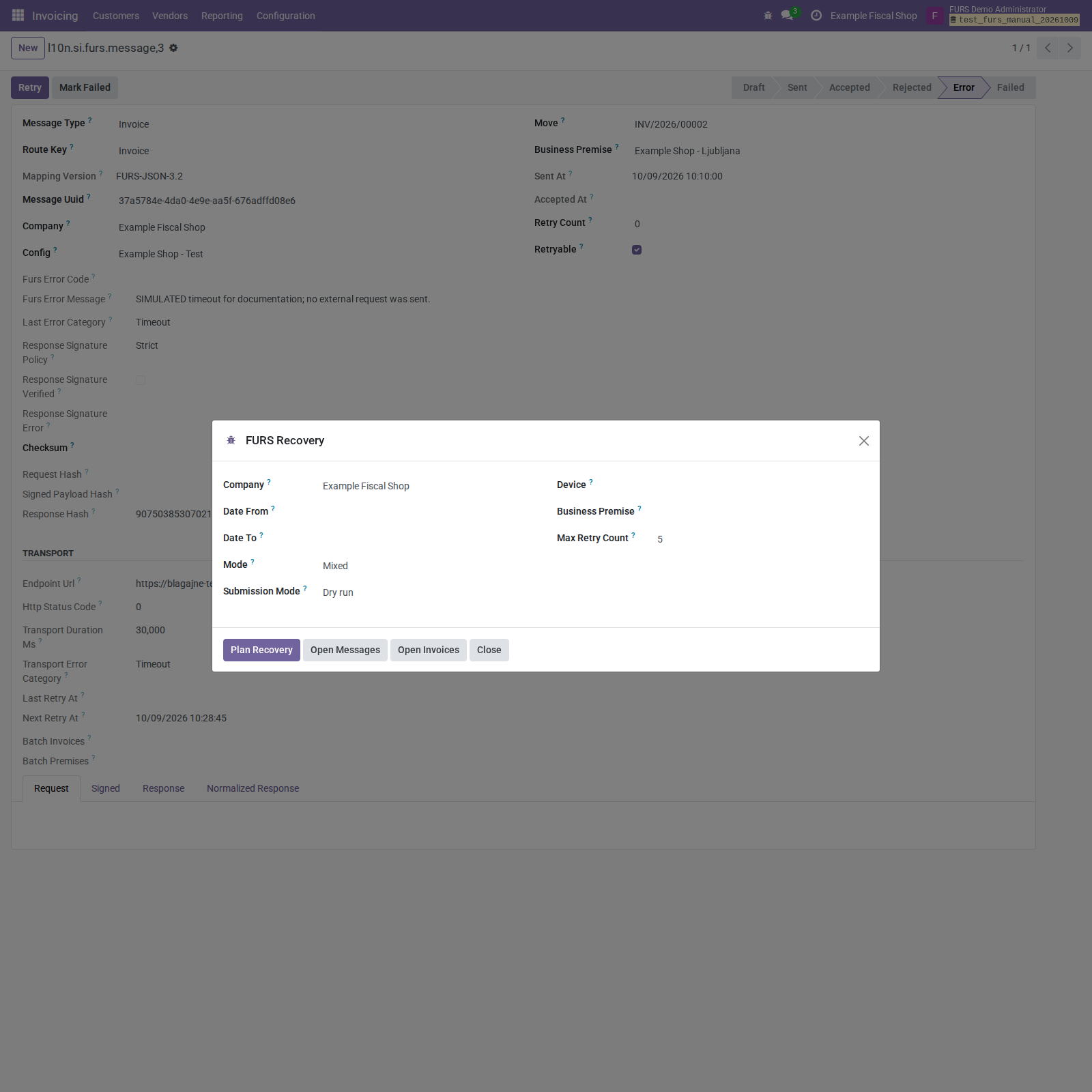The width and height of the screenshot is (1092, 1092).
Task: Open the Mode dropdown showing Mixed
Action: pyautogui.click(x=430, y=566)
